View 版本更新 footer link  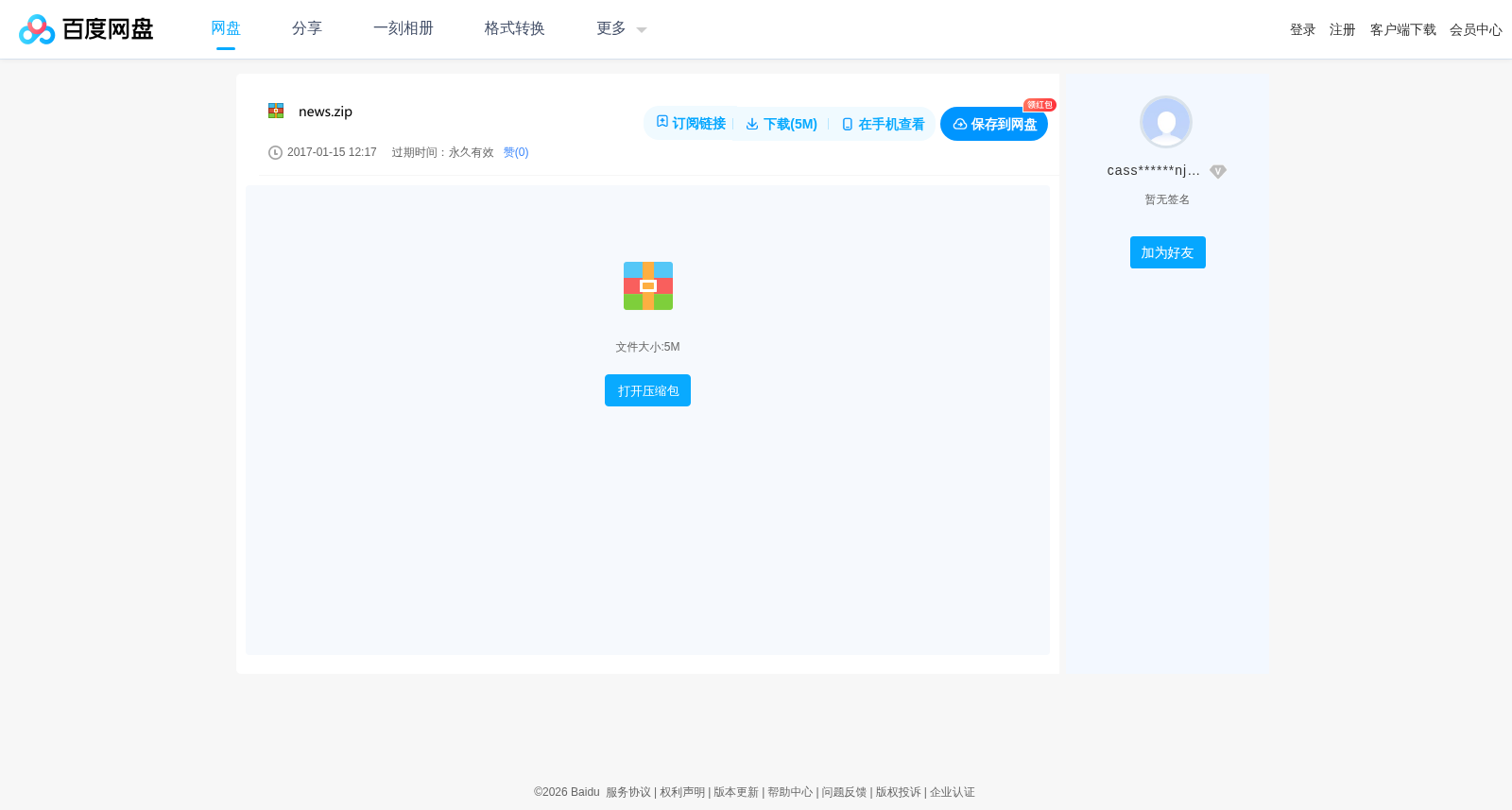736,792
